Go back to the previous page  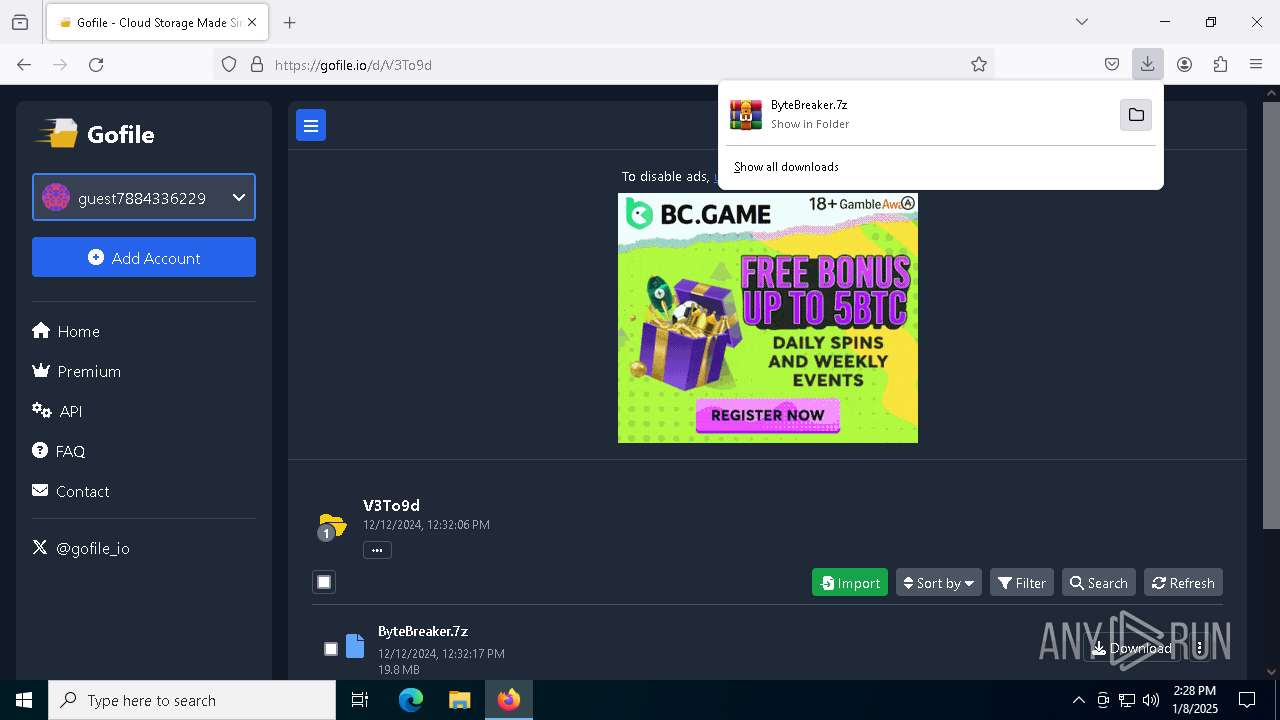tap(24, 65)
